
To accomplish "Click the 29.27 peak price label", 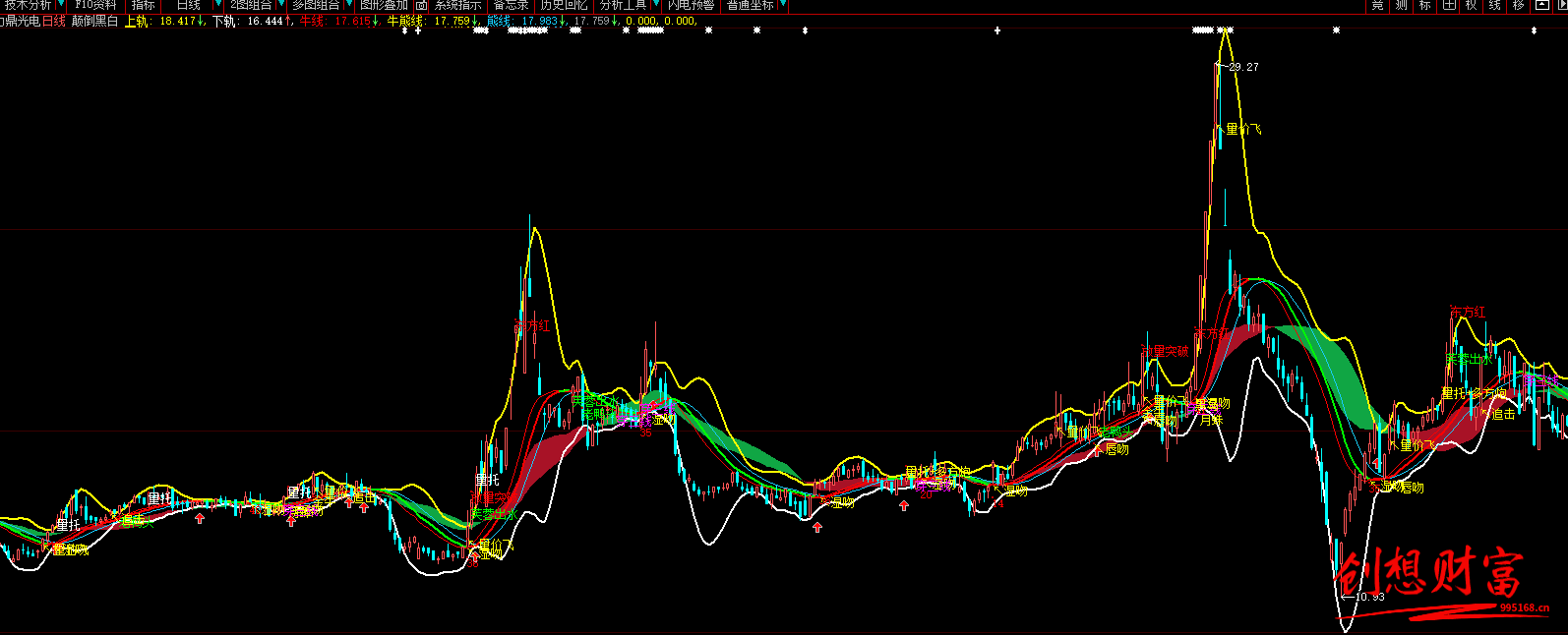I will tap(1243, 67).
